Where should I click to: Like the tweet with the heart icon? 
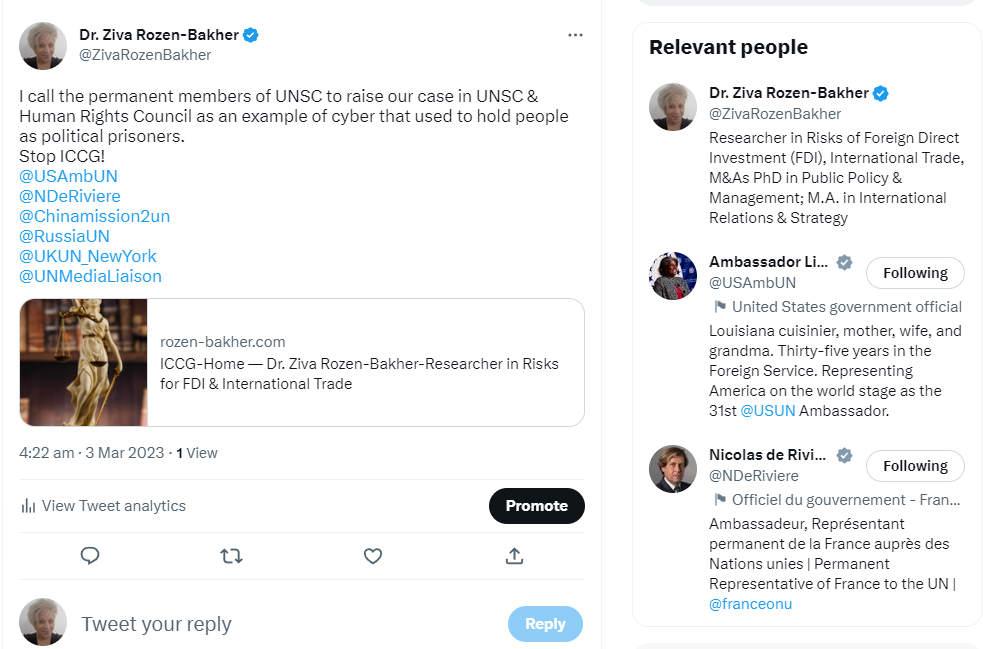373,555
